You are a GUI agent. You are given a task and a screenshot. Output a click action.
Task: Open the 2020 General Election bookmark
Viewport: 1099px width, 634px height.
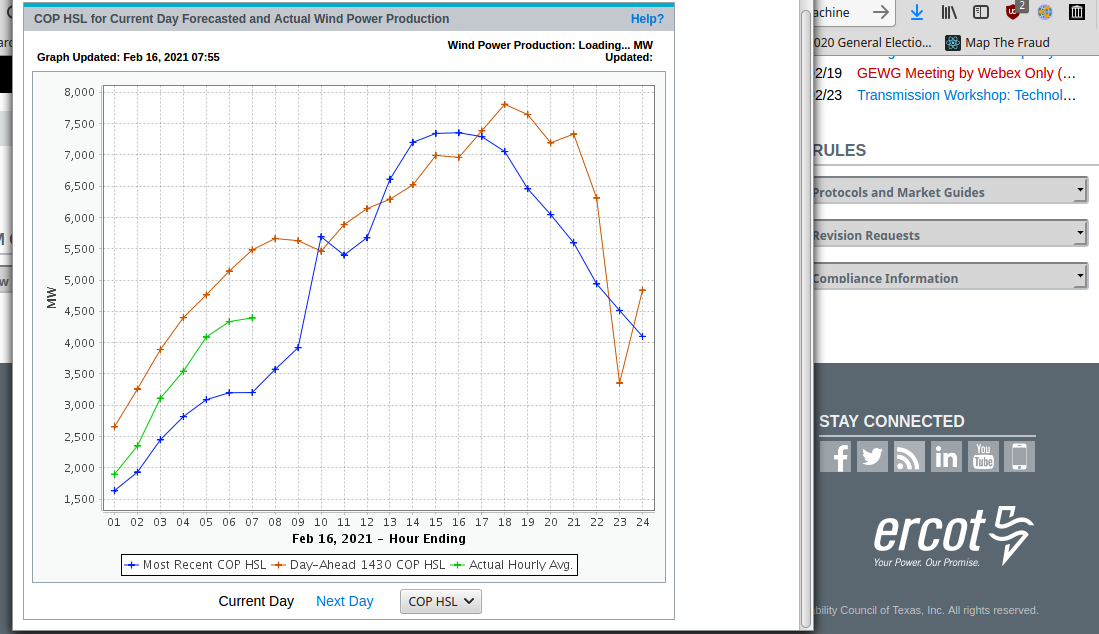click(873, 43)
